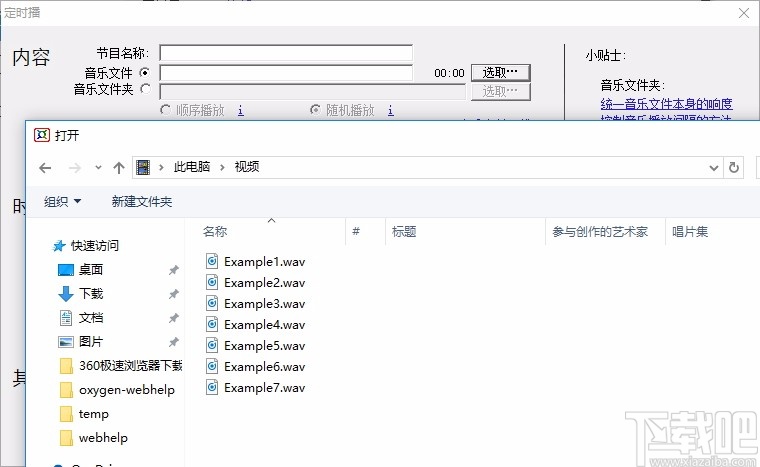Click the Forward arrow in Open dialog
Image resolution: width=760 pixels, height=467 pixels.
[75, 168]
